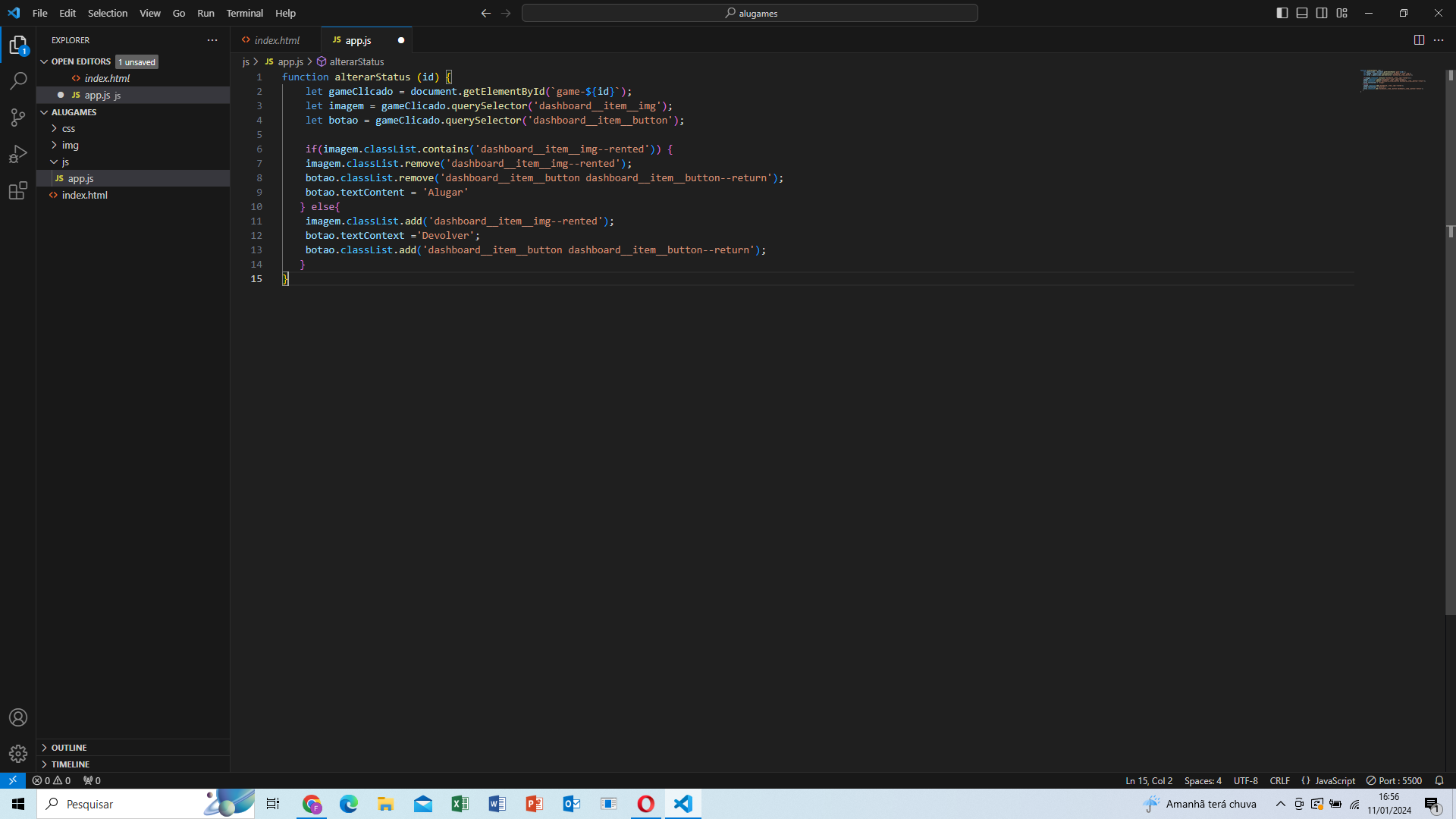Open remote window indicator in status bar
Screen dimensions: 1456x819
(x=13, y=780)
